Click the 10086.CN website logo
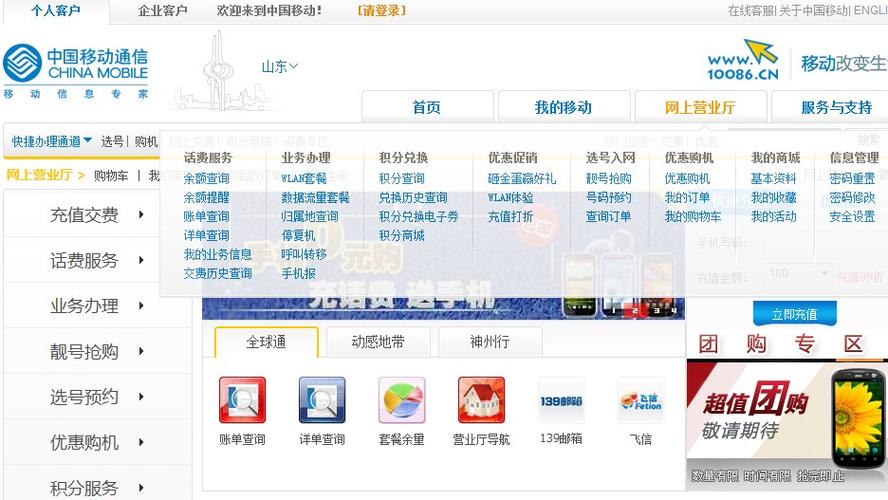Screen dimensions: 888x500 [x=742, y=61]
